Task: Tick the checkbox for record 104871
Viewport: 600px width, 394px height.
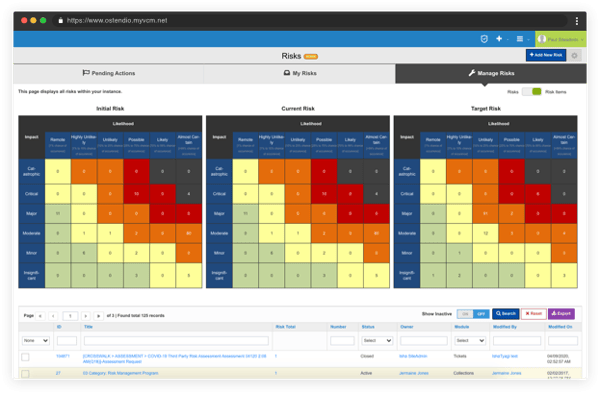Action: pyautogui.click(x=25, y=357)
